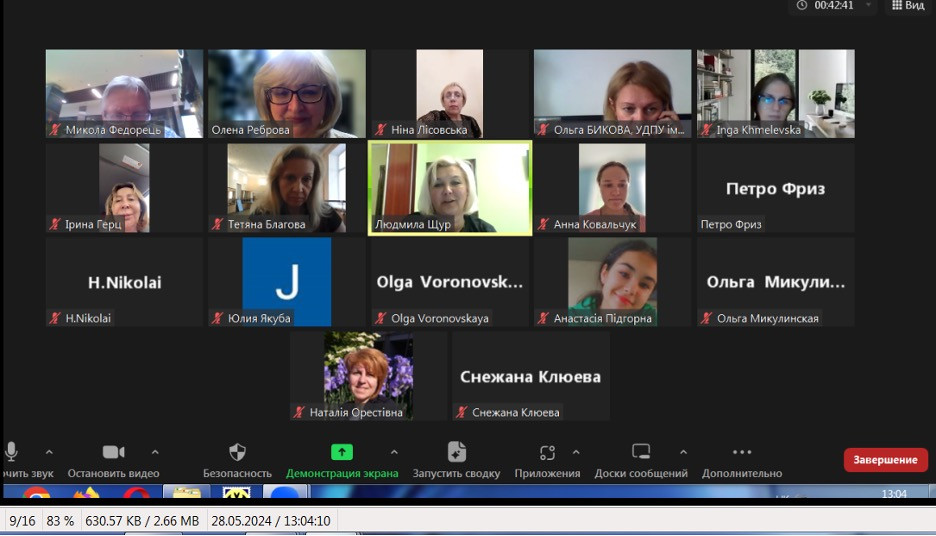
Task: Click muted mic icon on Inga Khmelevska label
Action: (x=707, y=130)
